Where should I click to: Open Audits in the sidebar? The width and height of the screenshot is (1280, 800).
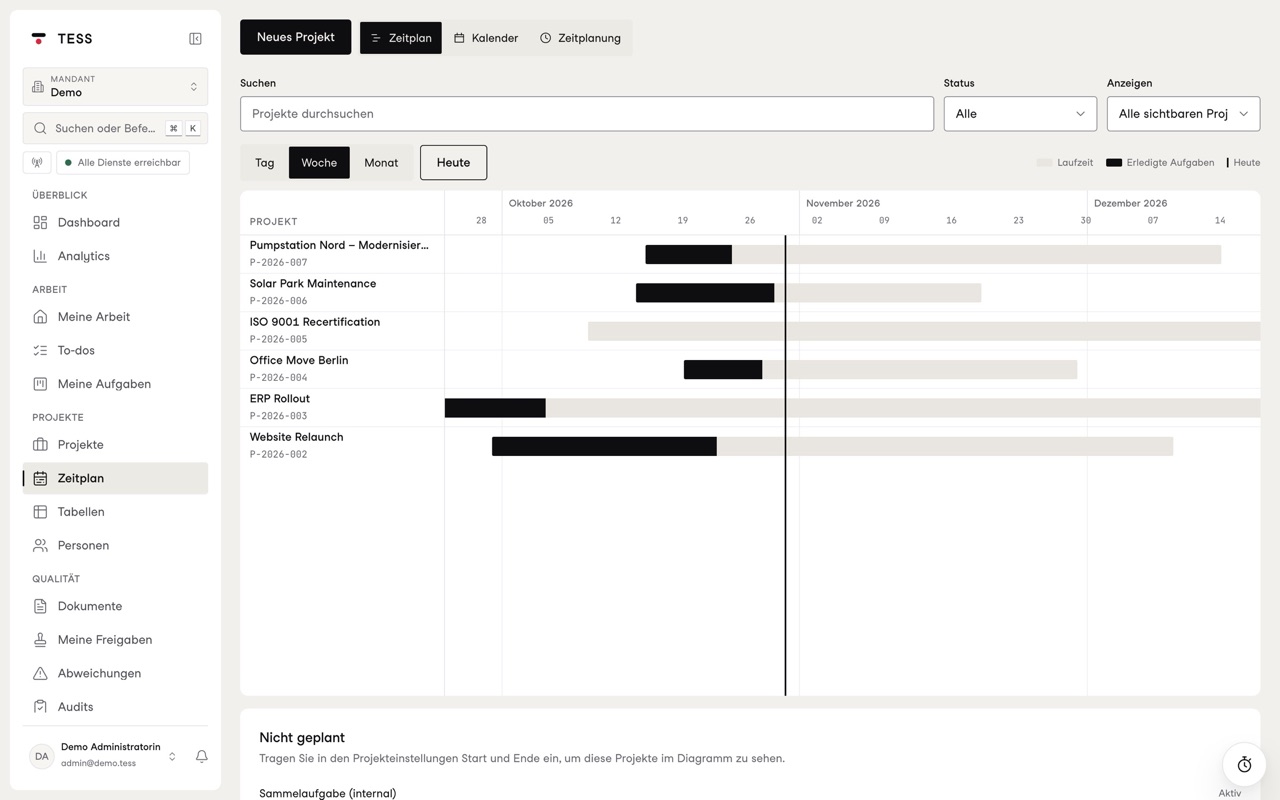click(115, 707)
